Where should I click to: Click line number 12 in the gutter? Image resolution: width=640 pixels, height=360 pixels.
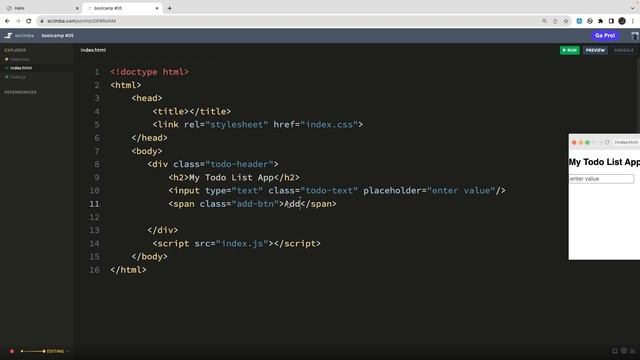click(94, 217)
